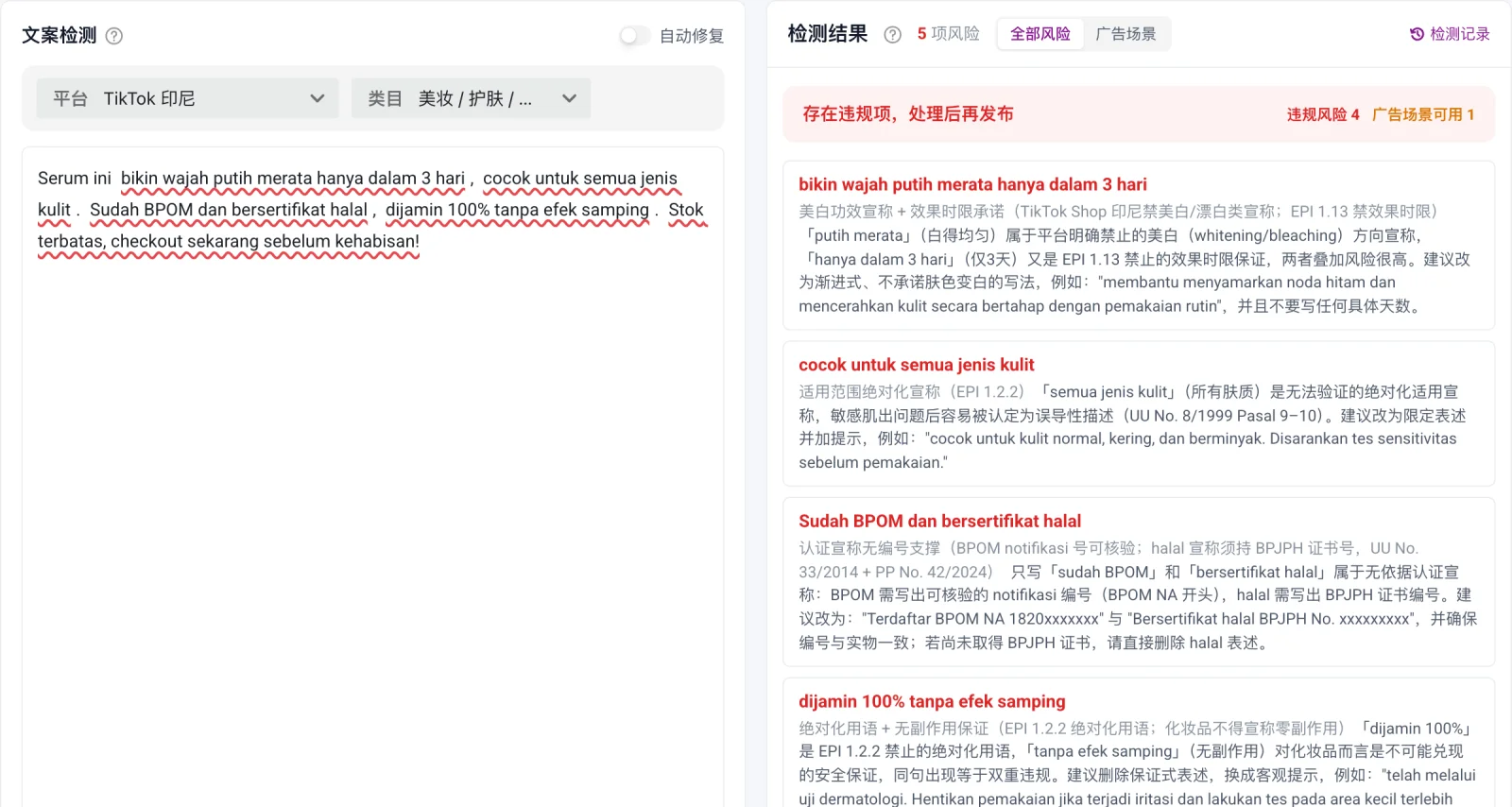Toggle the 自动修复 switch
The height and width of the screenshot is (807, 1512).
click(x=634, y=36)
